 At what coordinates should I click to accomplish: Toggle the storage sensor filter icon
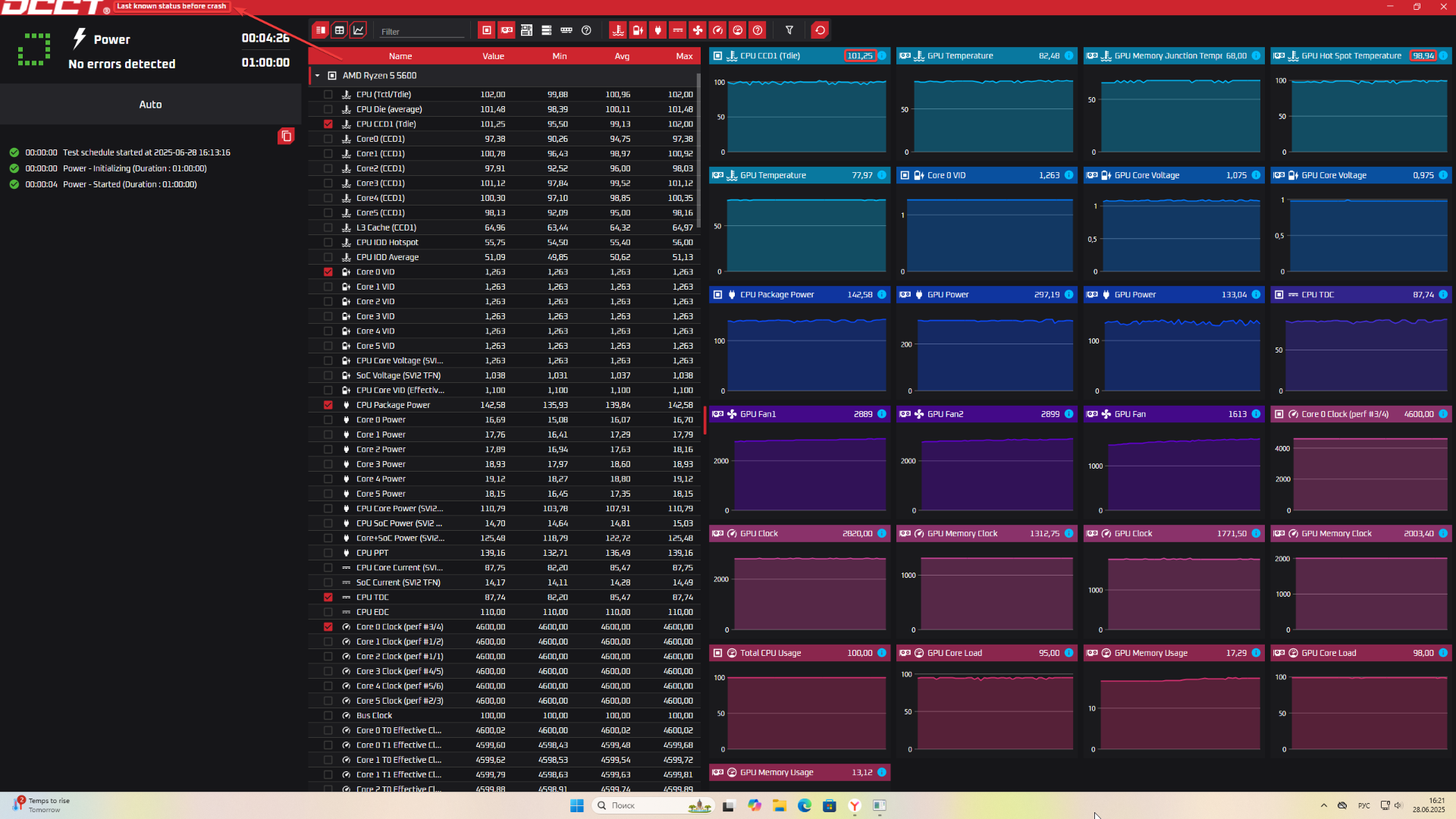point(546,30)
